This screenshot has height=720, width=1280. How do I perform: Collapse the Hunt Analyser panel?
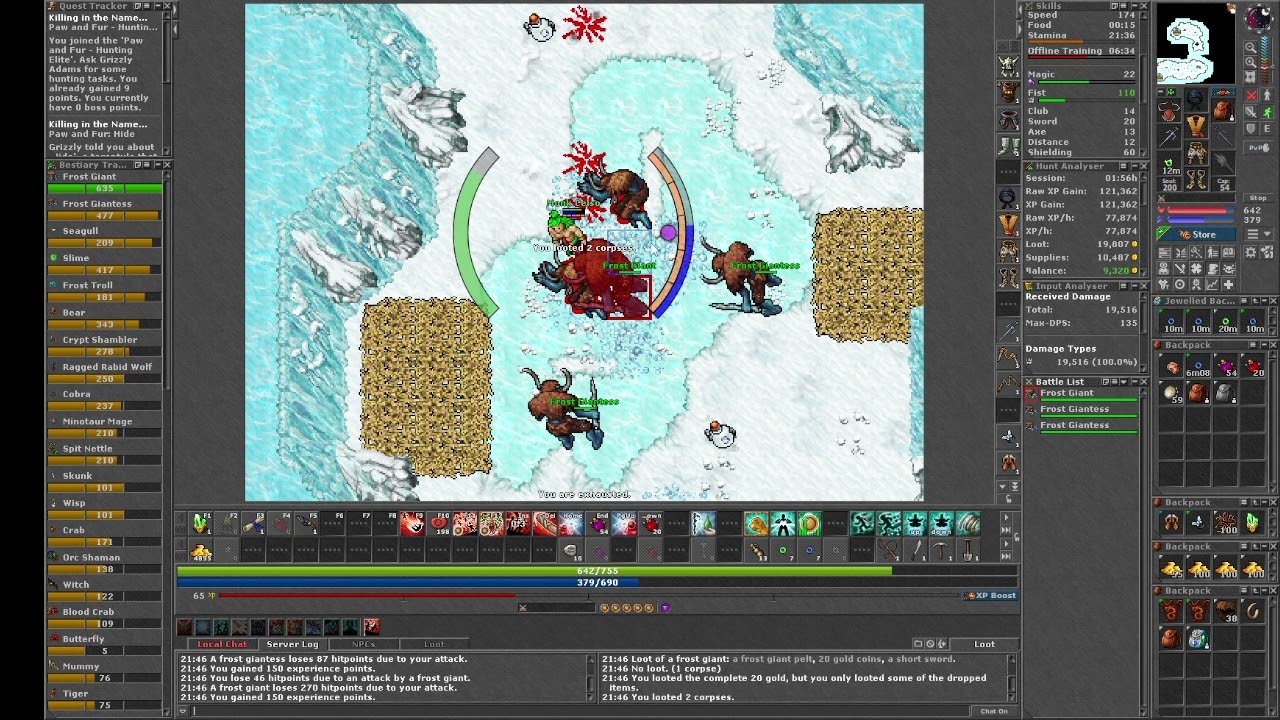pyautogui.click(x=1134, y=166)
